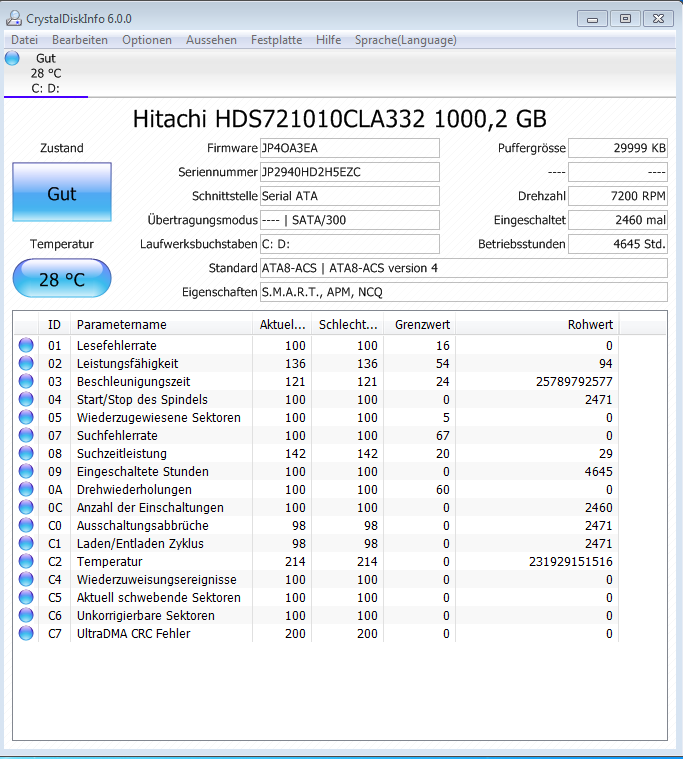Select the Wiederzugewiesene Sektoren parameter name
This screenshot has height=759, width=683.
159,418
